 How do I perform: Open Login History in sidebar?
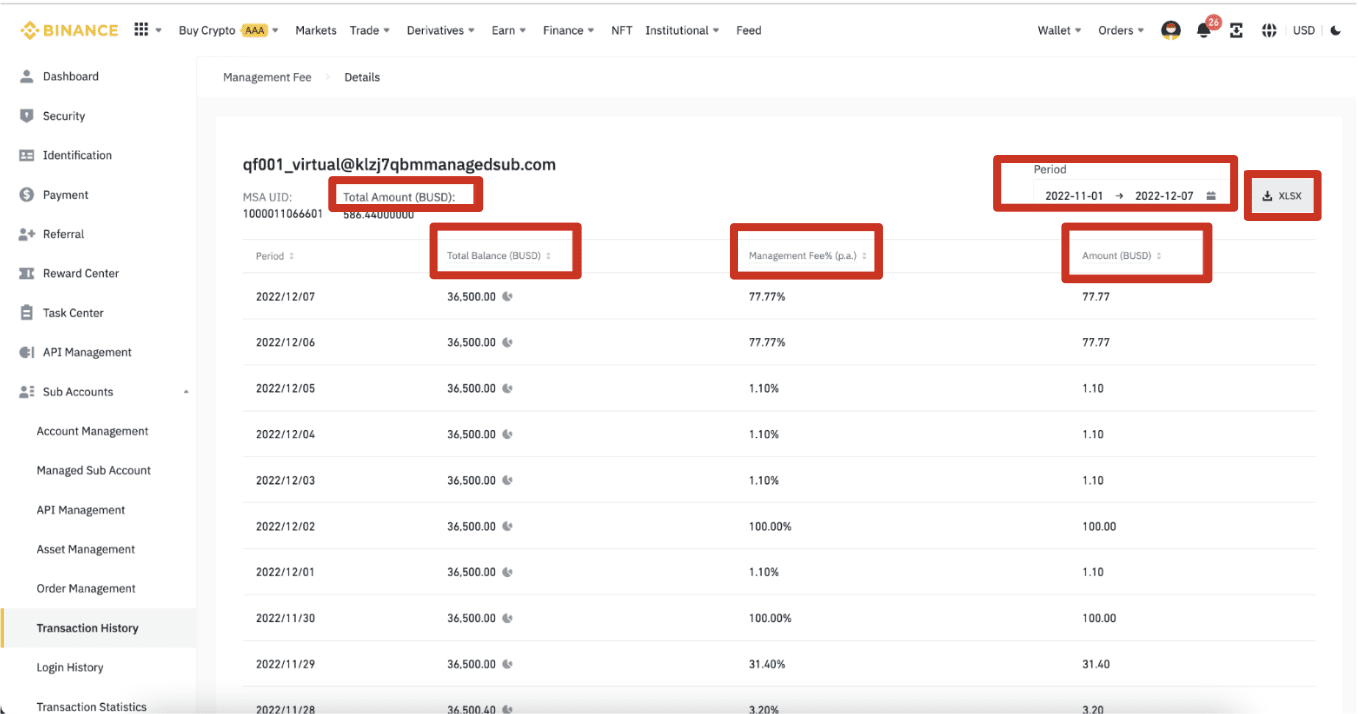70,667
